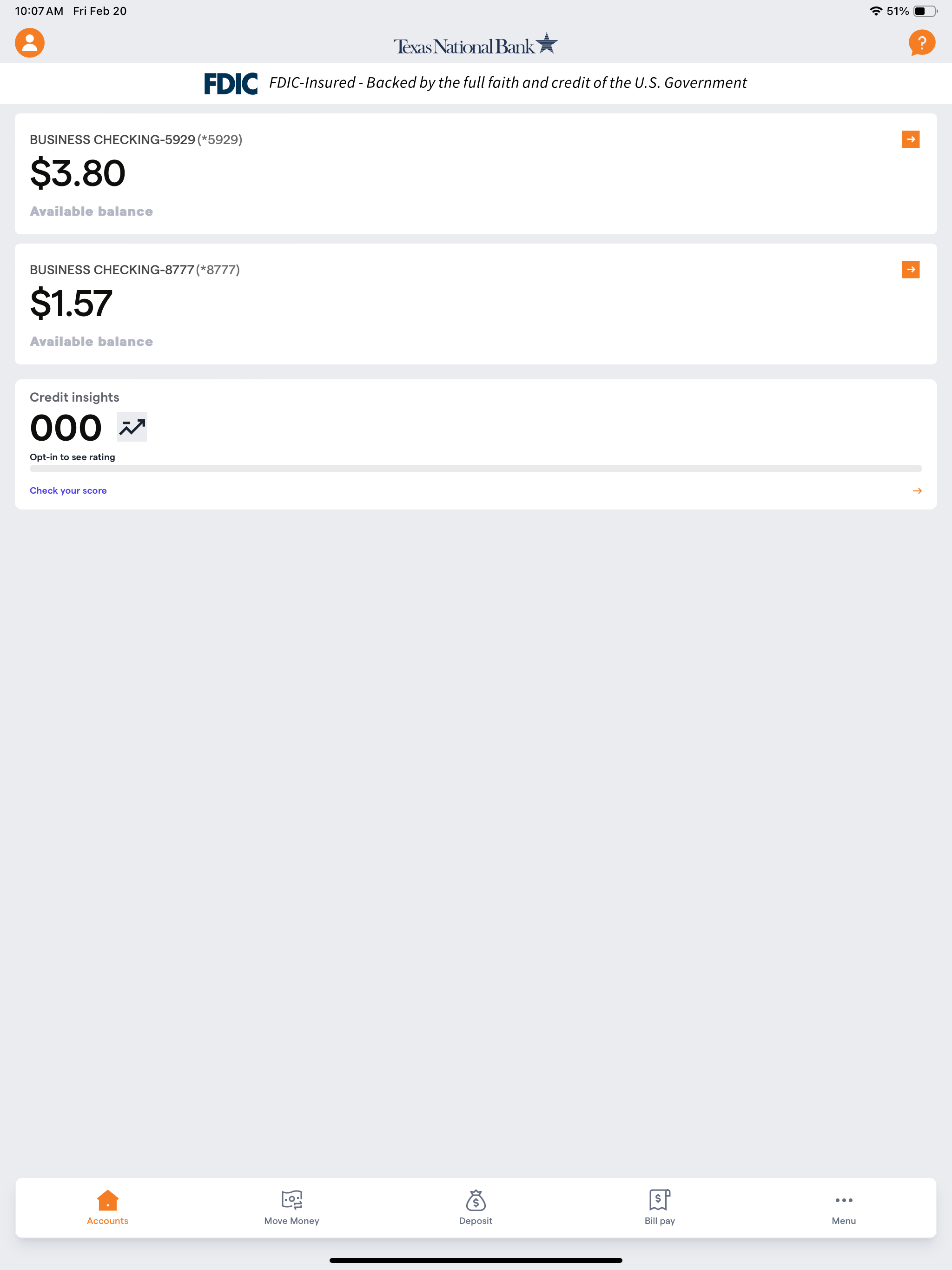The image size is (952, 1270).
Task: Open the Bill pay receipt icon
Action: 660,1200
